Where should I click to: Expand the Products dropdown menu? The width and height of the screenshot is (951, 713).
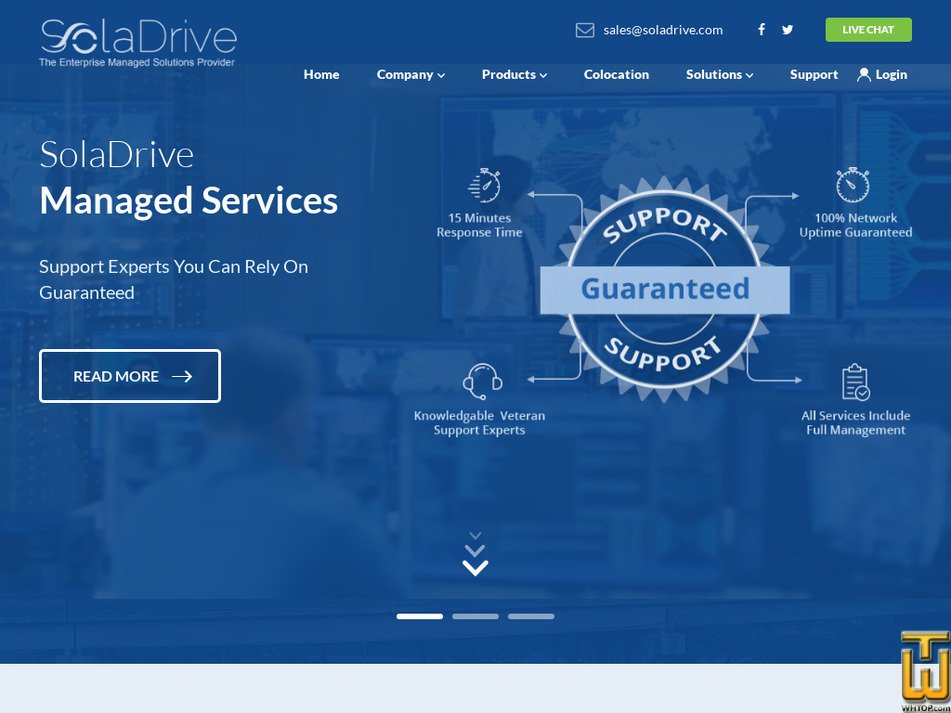click(514, 75)
